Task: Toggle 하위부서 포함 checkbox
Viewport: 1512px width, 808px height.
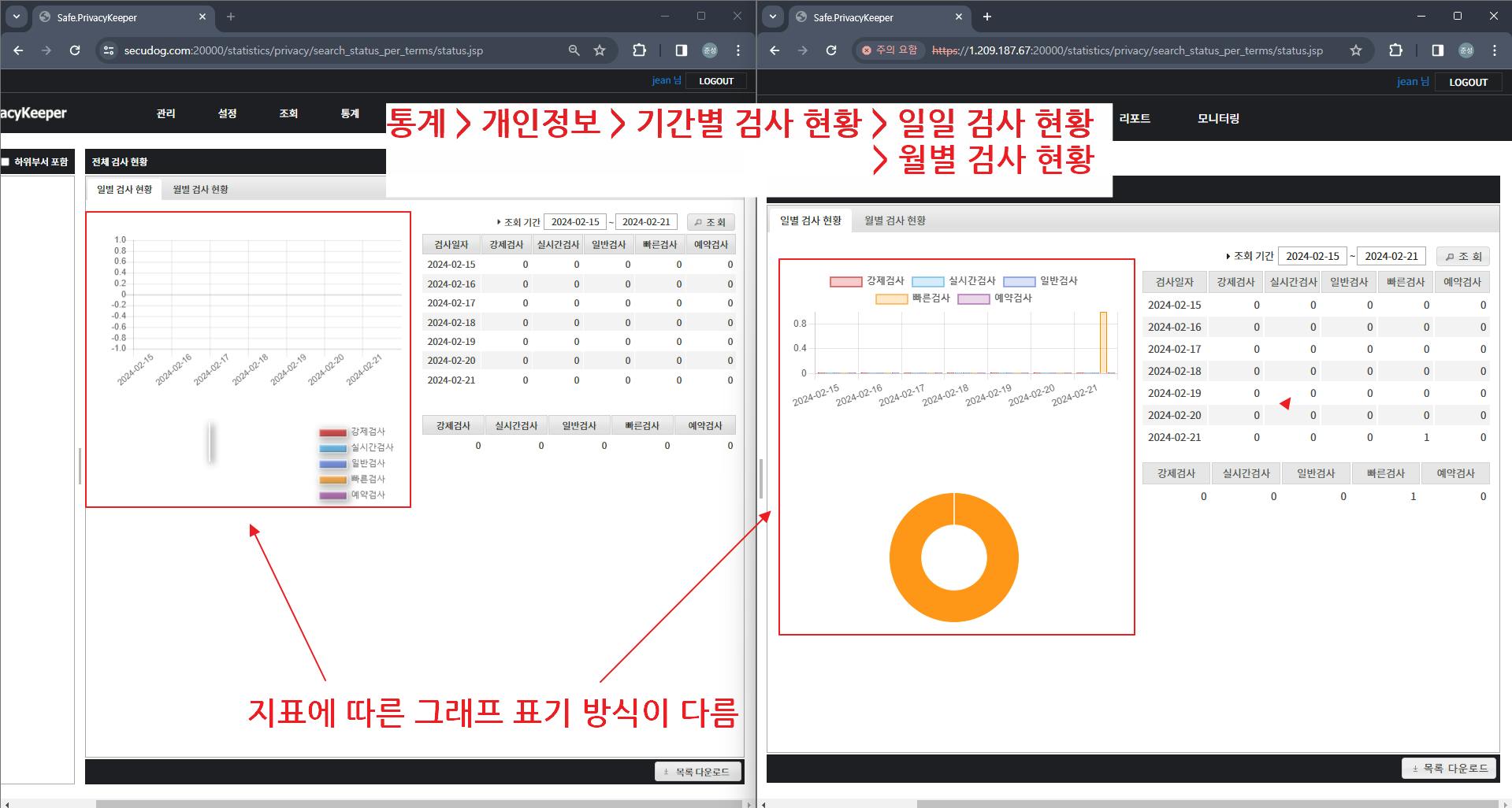Action: (x=6, y=161)
